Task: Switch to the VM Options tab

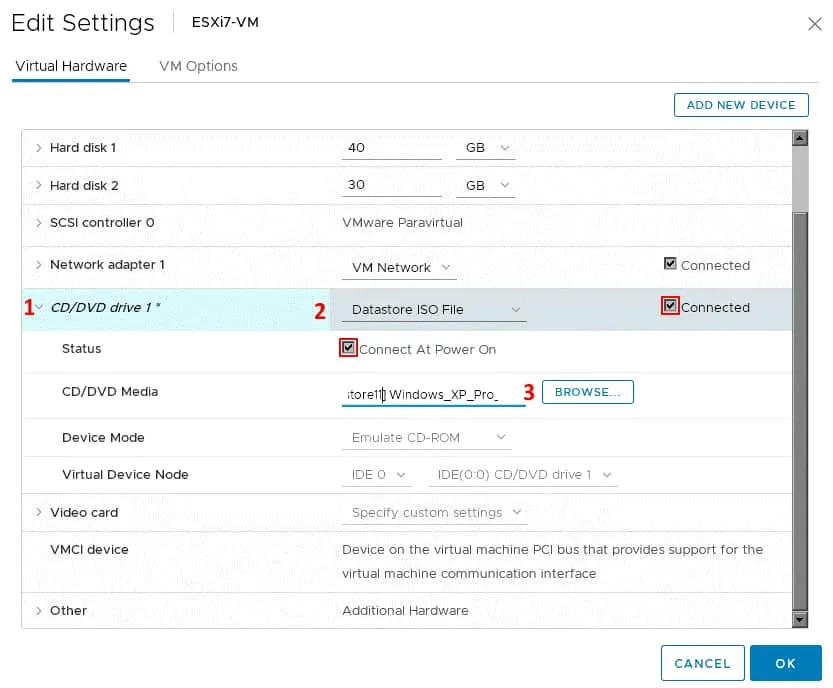Action: [198, 66]
